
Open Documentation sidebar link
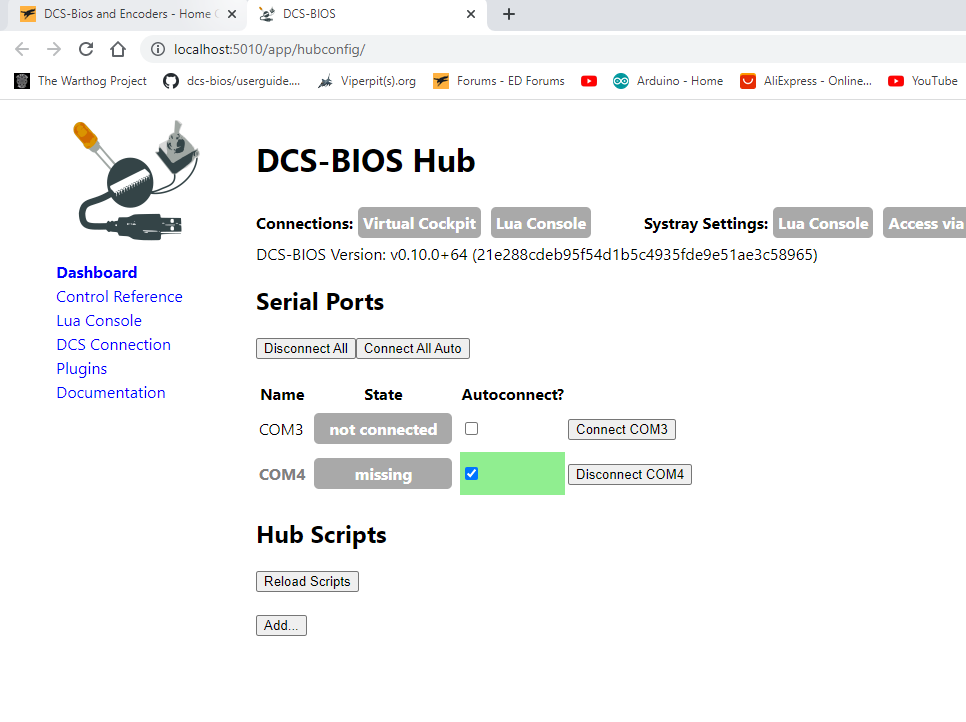(111, 393)
